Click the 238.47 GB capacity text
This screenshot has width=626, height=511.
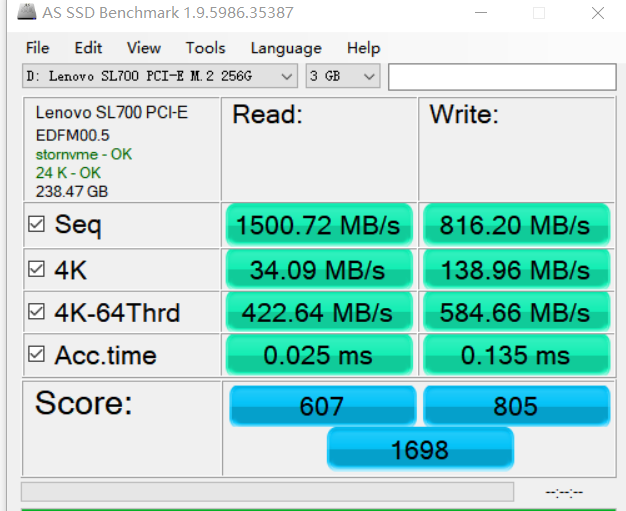click(x=72, y=192)
